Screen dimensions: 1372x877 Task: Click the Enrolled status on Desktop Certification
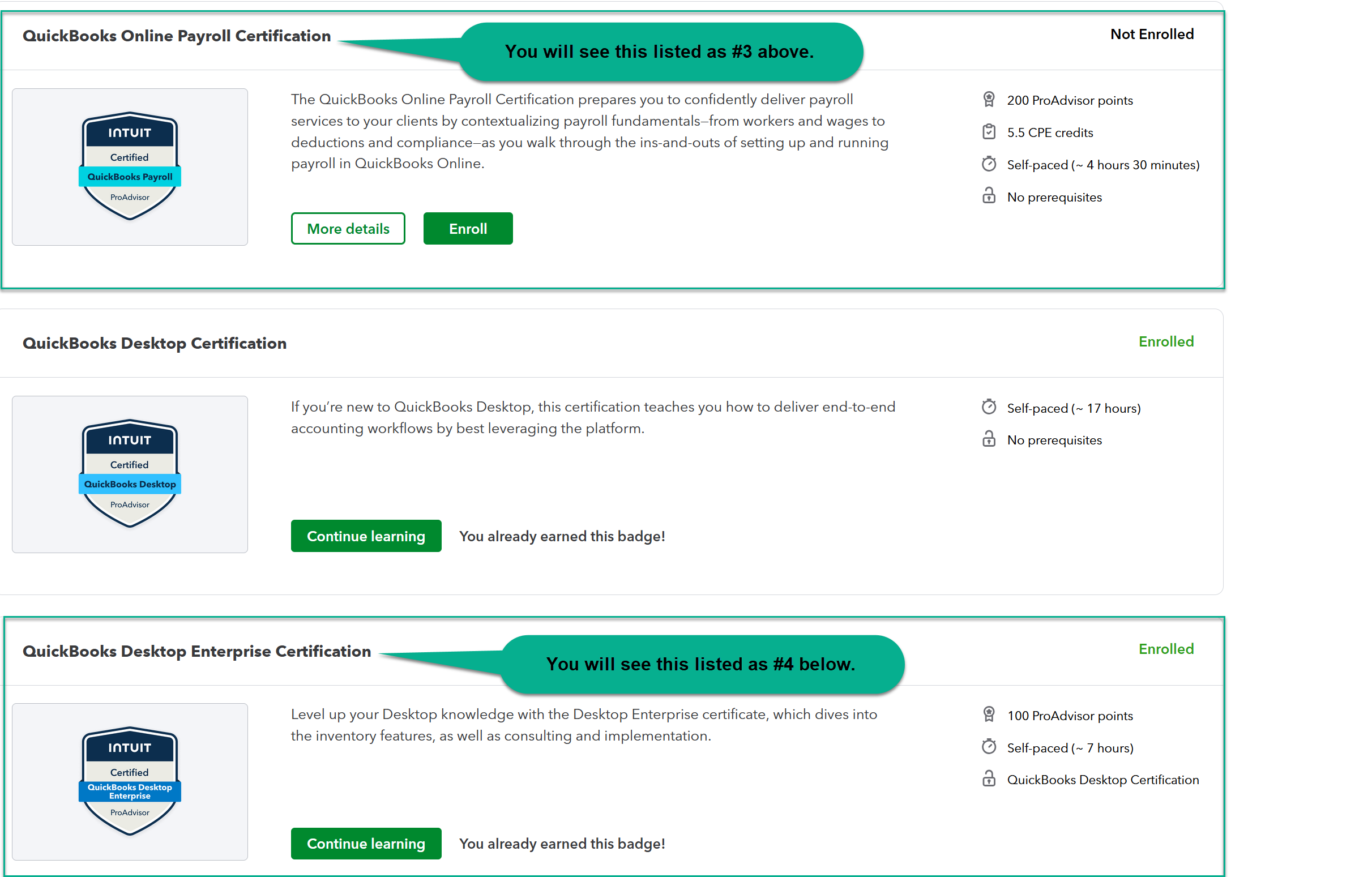pyautogui.click(x=1166, y=341)
